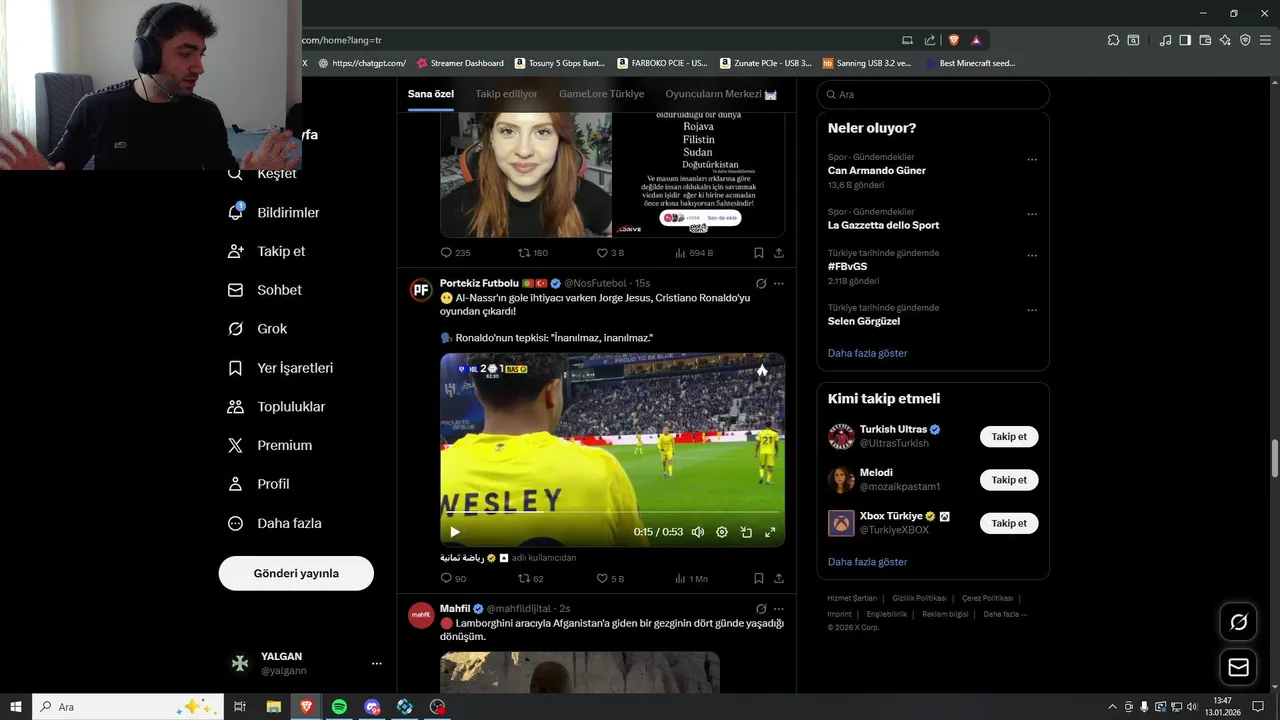Viewport: 1280px width, 720px height.
Task: Bookmark the post with 694 B views
Action: (x=759, y=253)
